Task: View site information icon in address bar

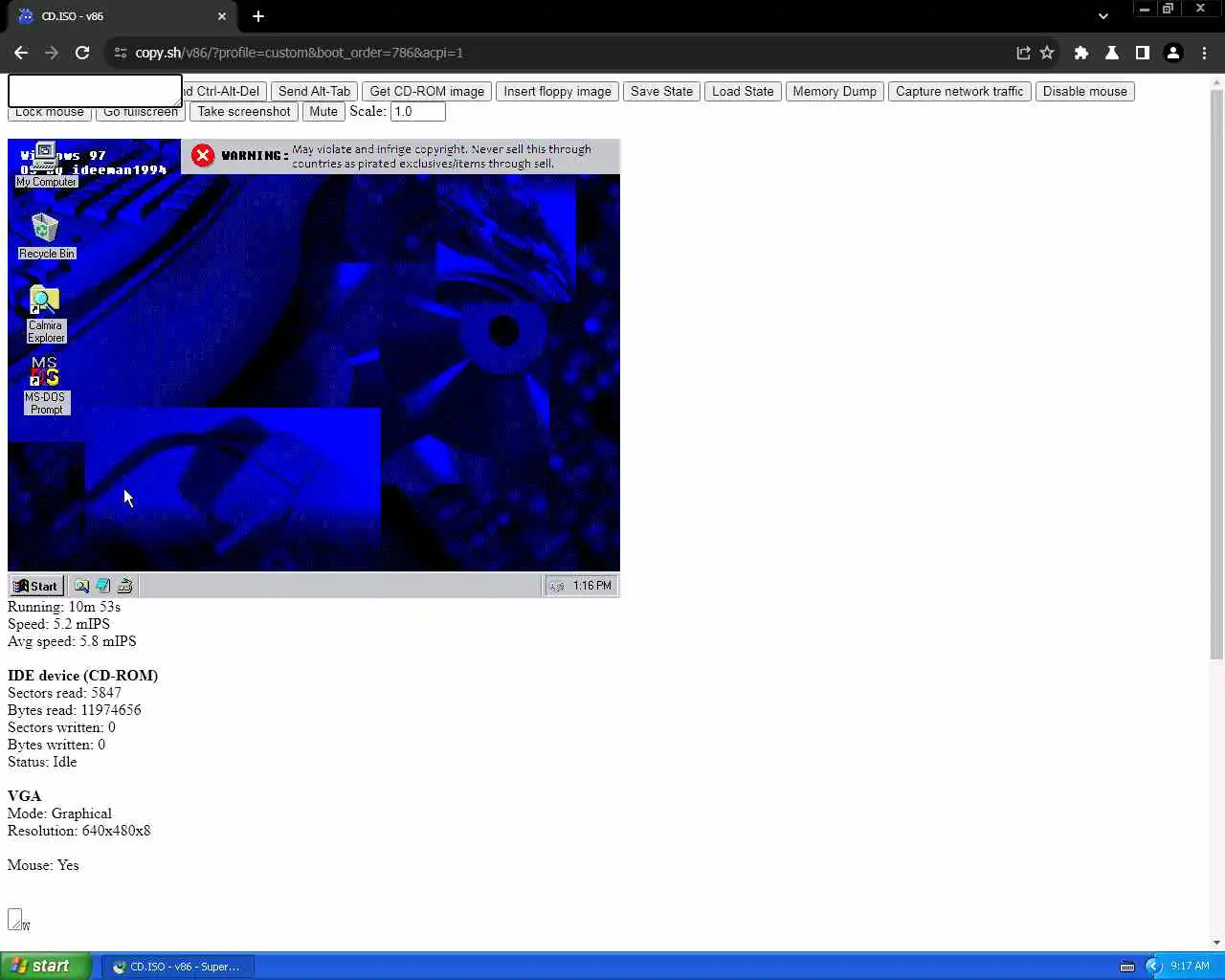Action: pos(121,53)
